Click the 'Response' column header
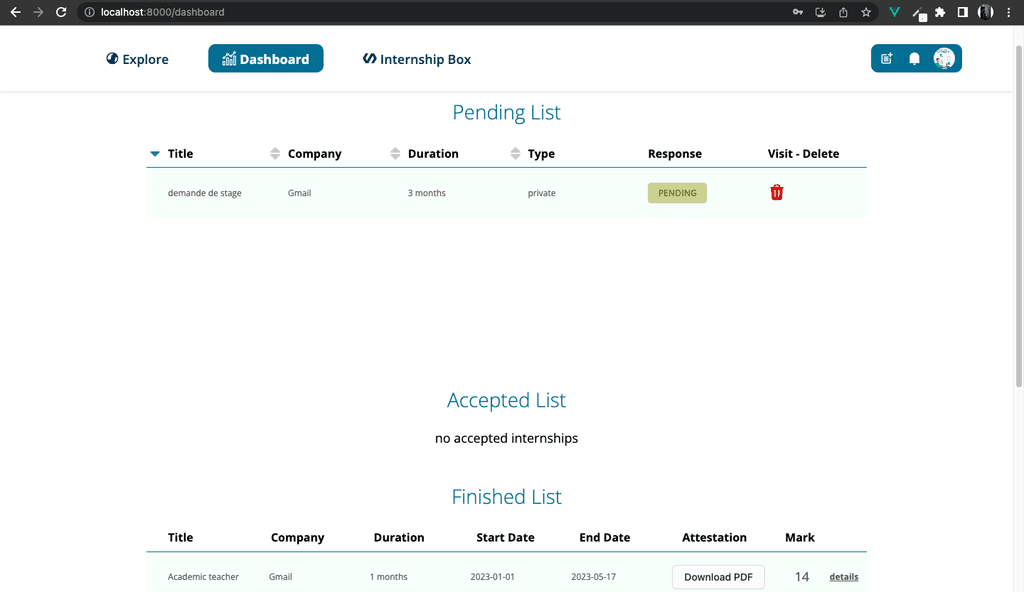Viewport: 1024px width, 592px height. [x=675, y=154]
